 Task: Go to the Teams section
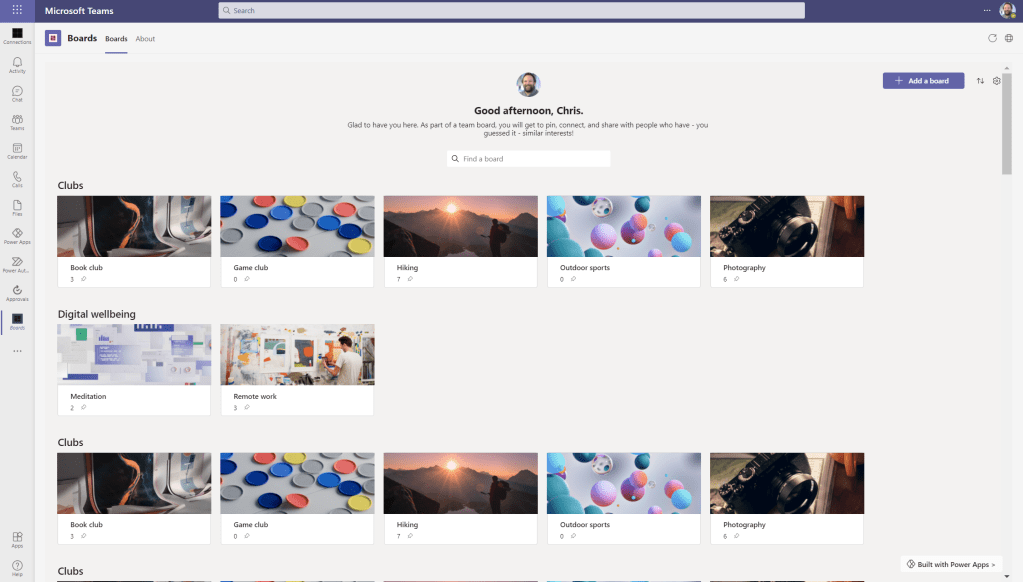point(17,122)
